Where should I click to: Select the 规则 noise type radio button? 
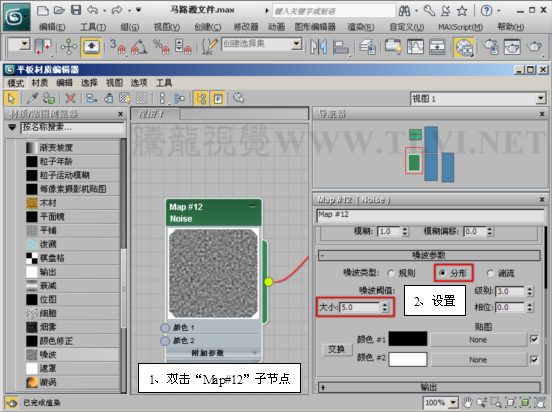pos(391,273)
